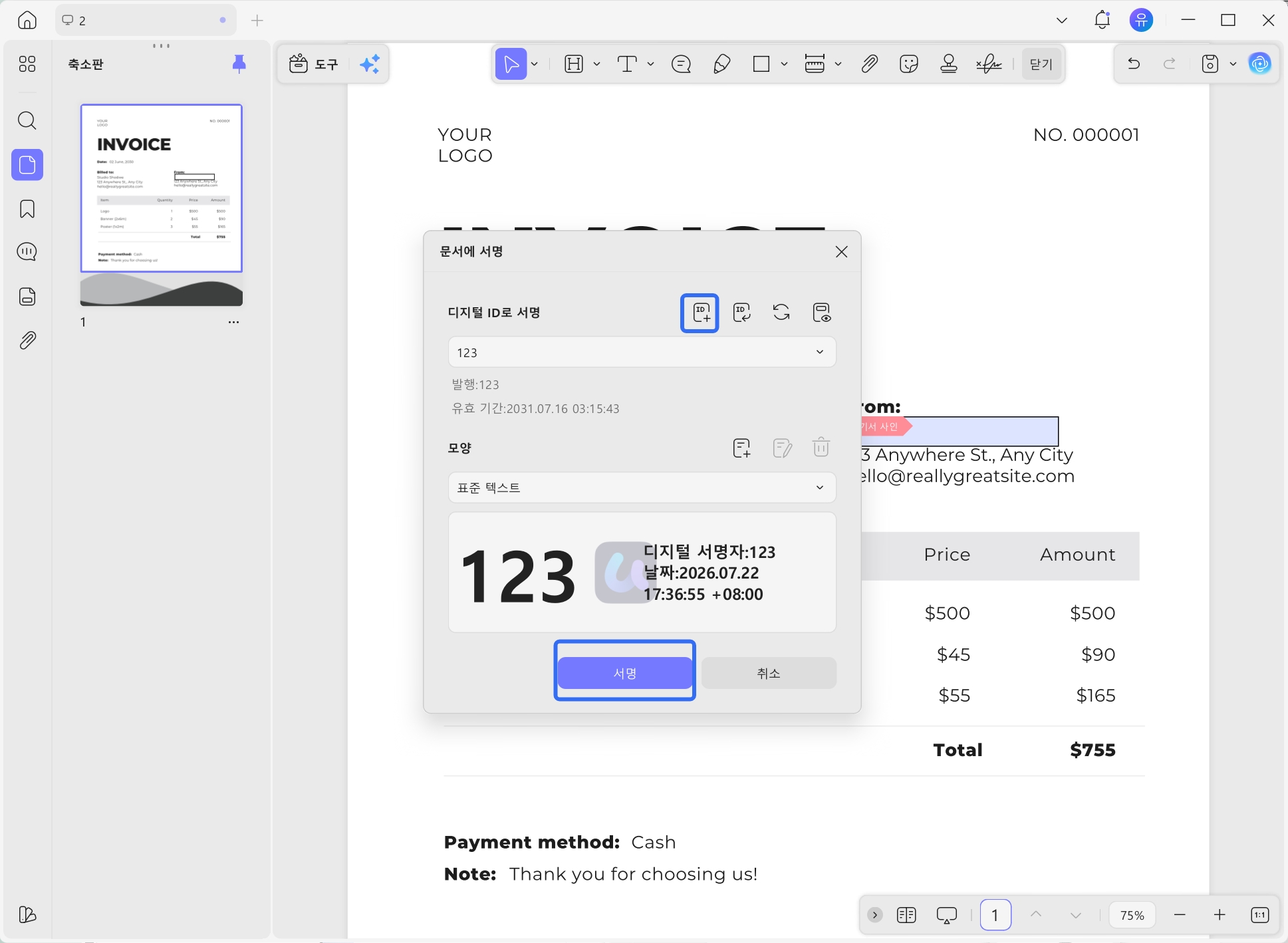Screen dimensions: 1288x943
Task: Click the 취소 cancel button
Action: (769, 673)
